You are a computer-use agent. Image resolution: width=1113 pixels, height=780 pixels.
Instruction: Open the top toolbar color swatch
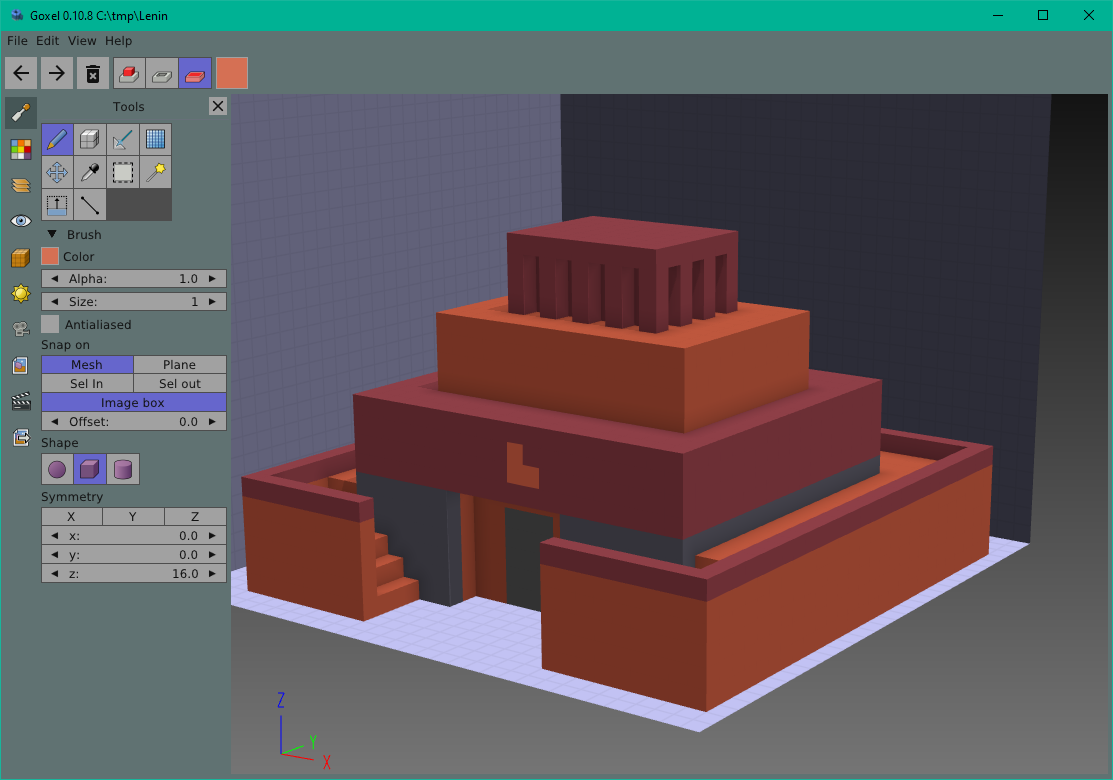pos(232,73)
